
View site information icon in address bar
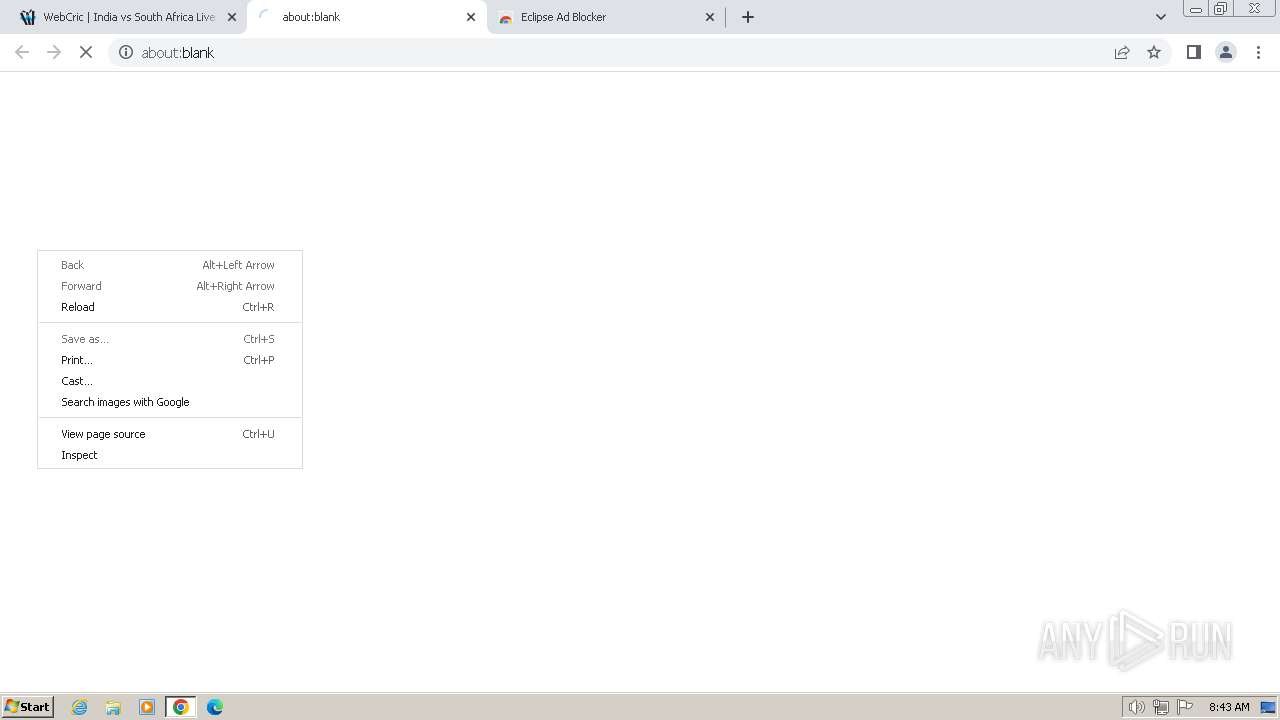126,52
